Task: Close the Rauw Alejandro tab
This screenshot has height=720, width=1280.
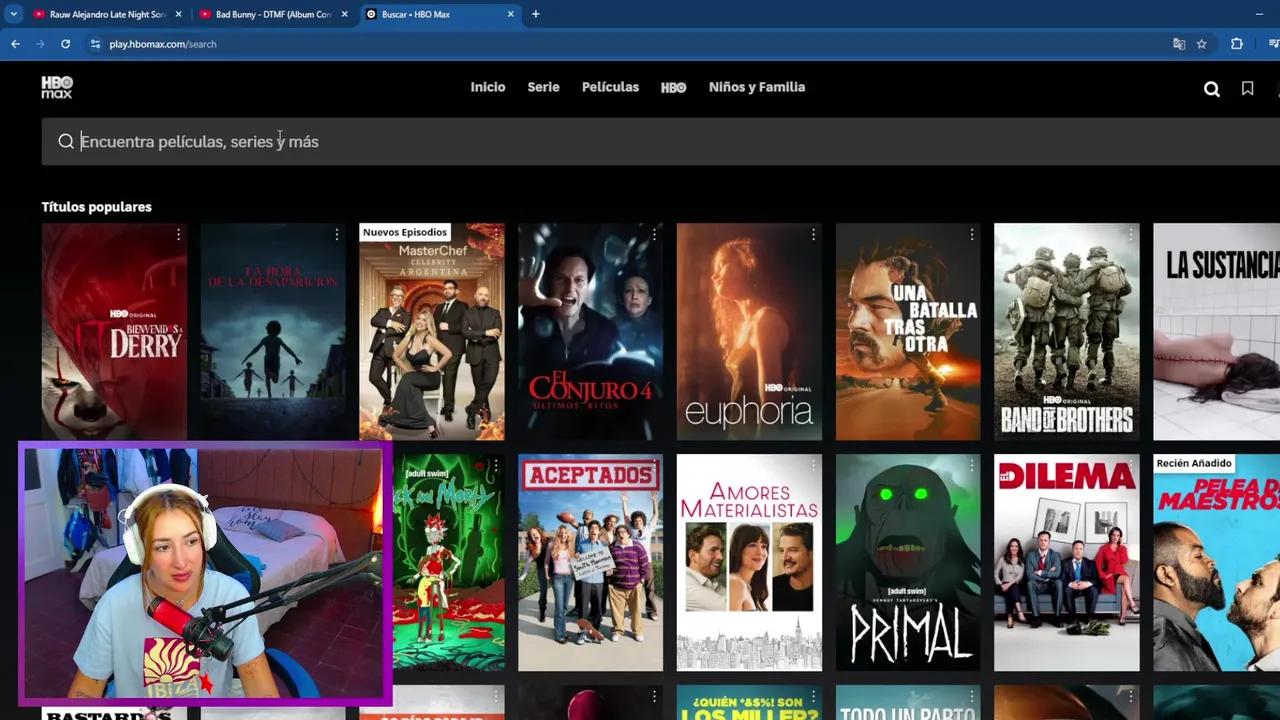Action: coord(178,14)
